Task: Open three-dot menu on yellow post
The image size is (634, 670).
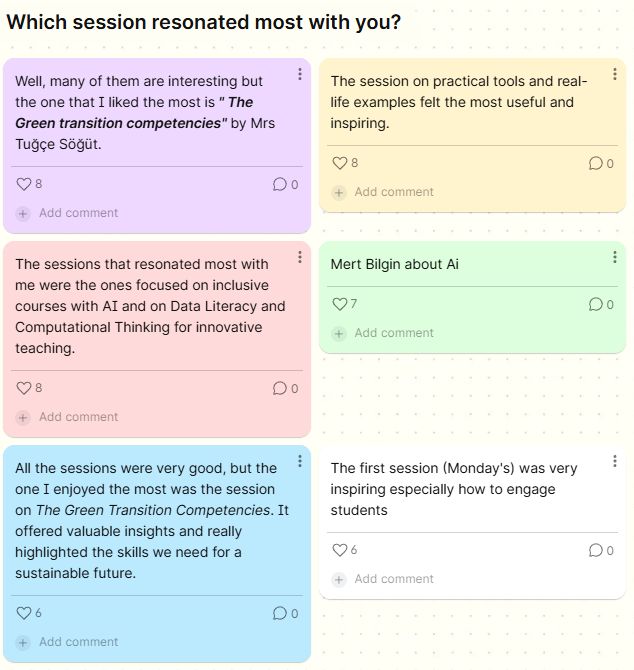Action: point(615,74)
